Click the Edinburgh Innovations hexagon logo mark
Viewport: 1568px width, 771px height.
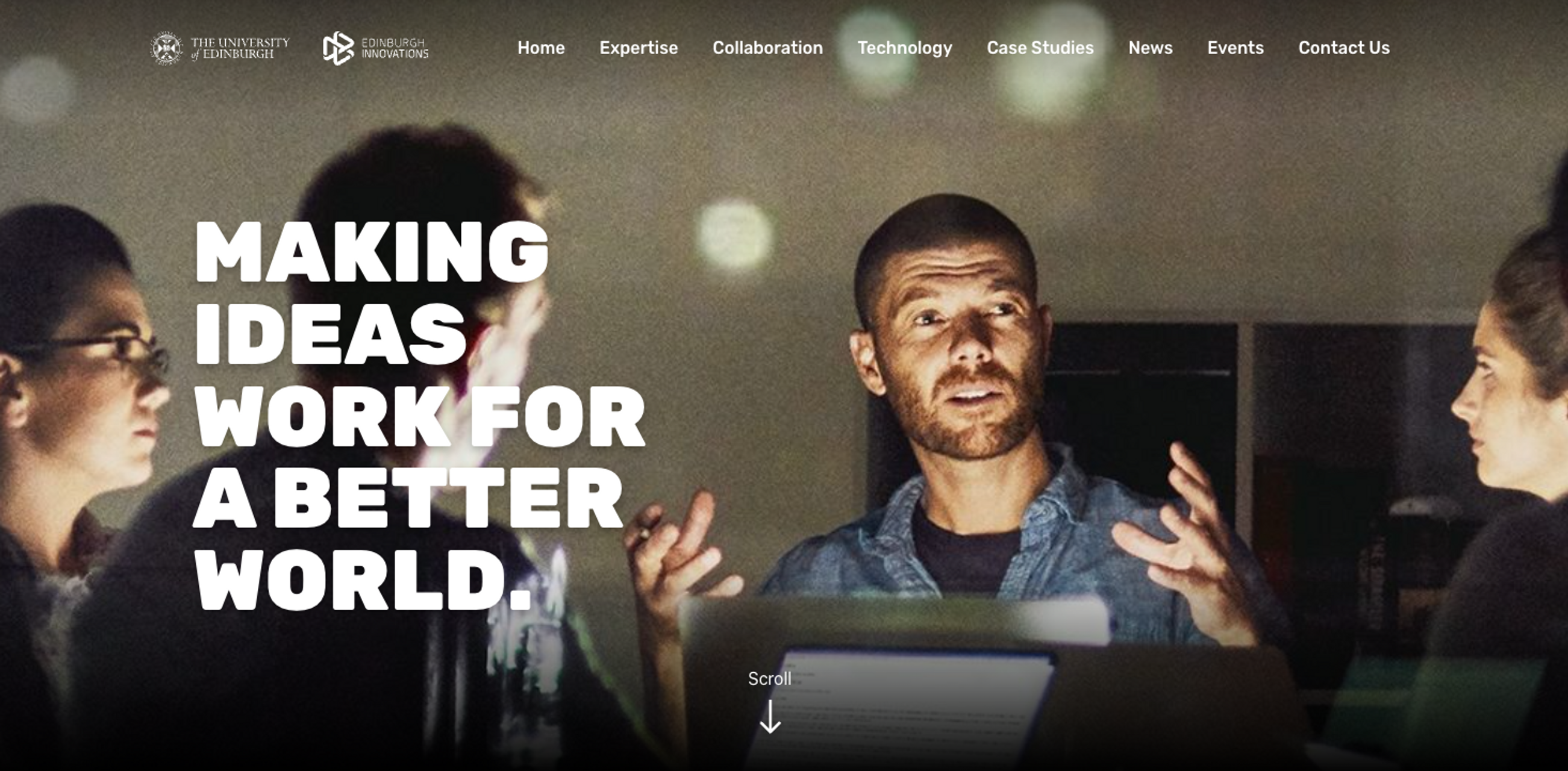339,48
